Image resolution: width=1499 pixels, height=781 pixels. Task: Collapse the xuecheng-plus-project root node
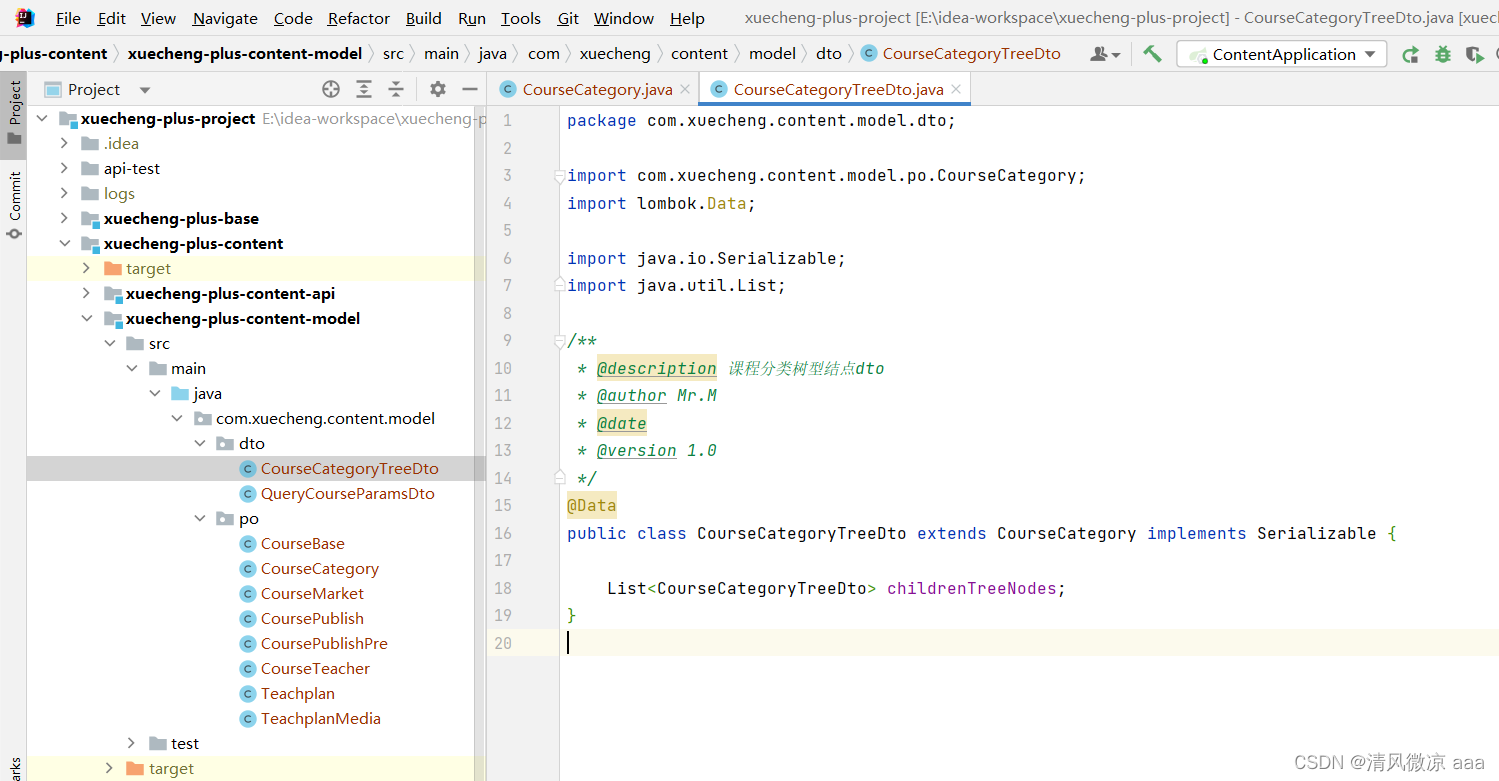(42, 119)
